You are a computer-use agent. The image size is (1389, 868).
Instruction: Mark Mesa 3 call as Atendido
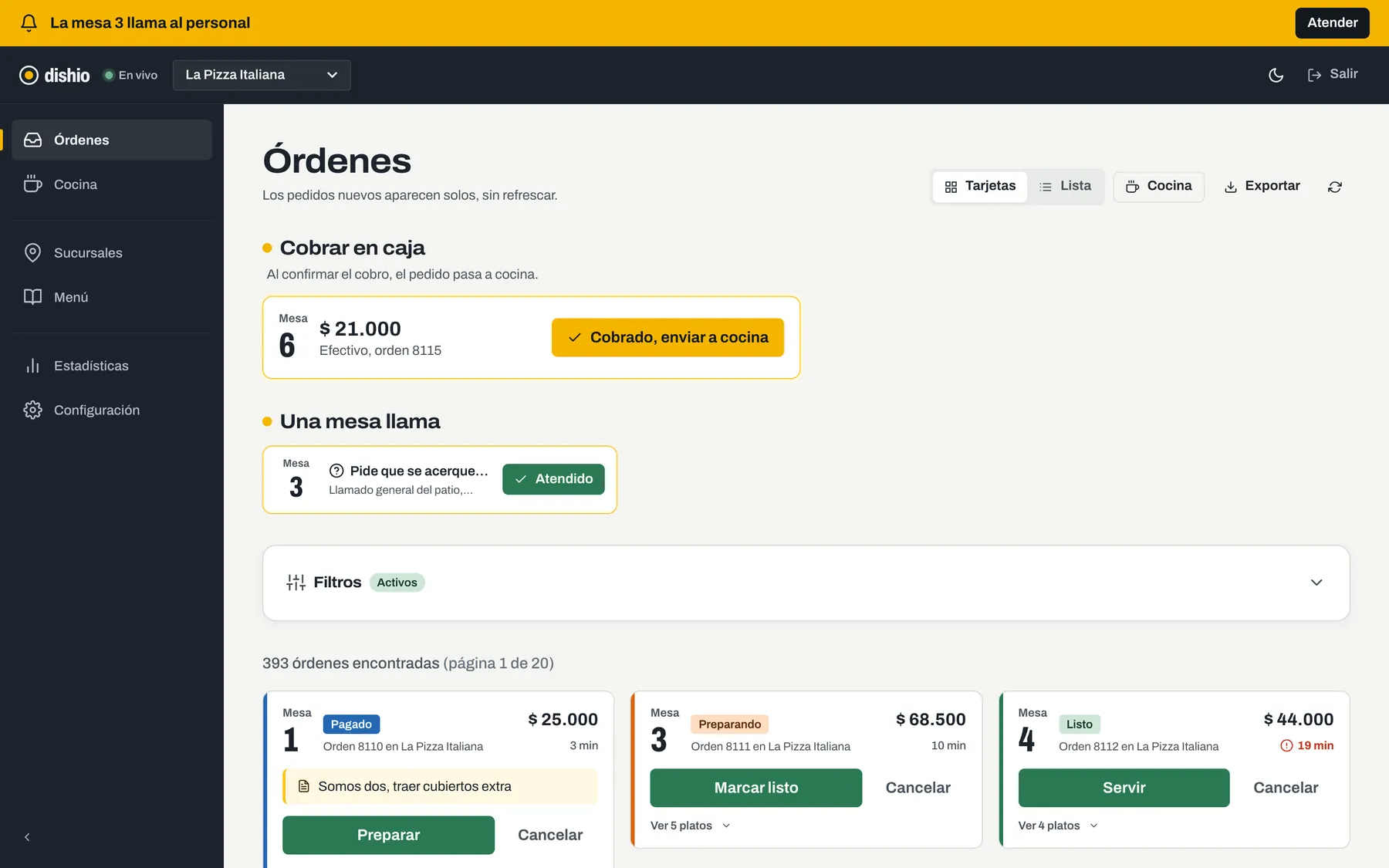click(553, 479)
